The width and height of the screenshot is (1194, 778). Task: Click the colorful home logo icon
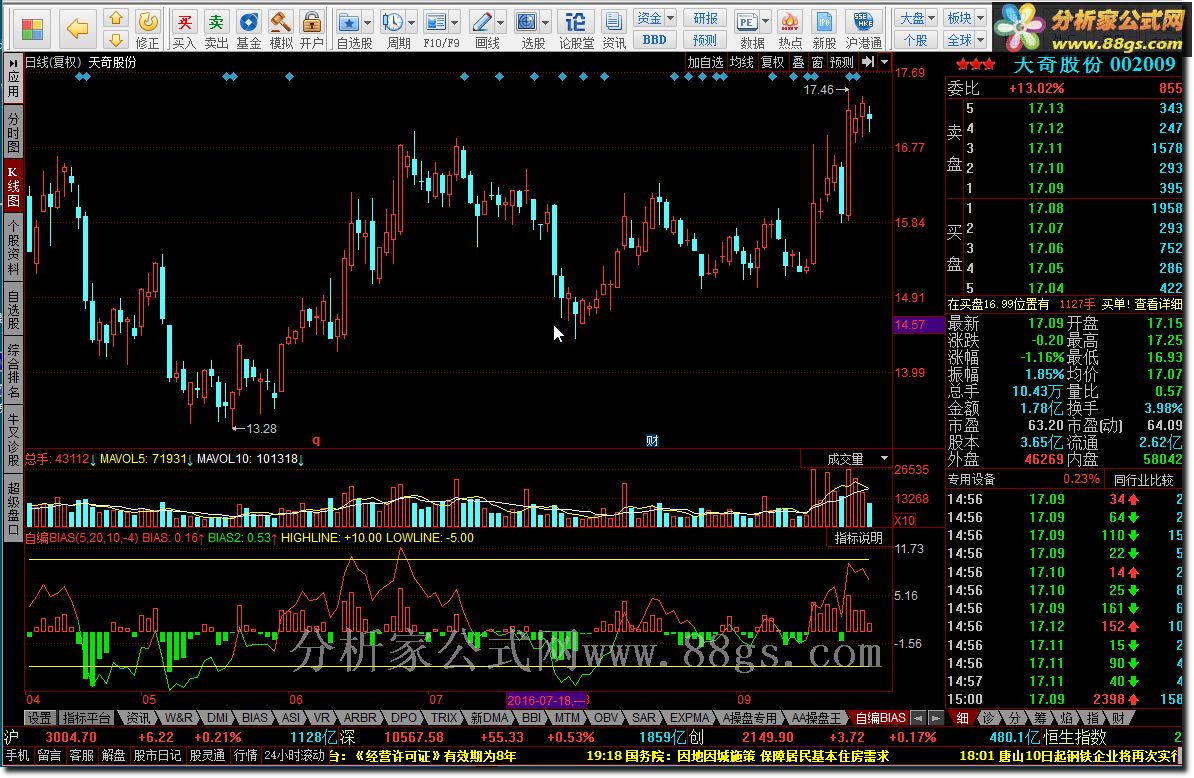(32, 29)
